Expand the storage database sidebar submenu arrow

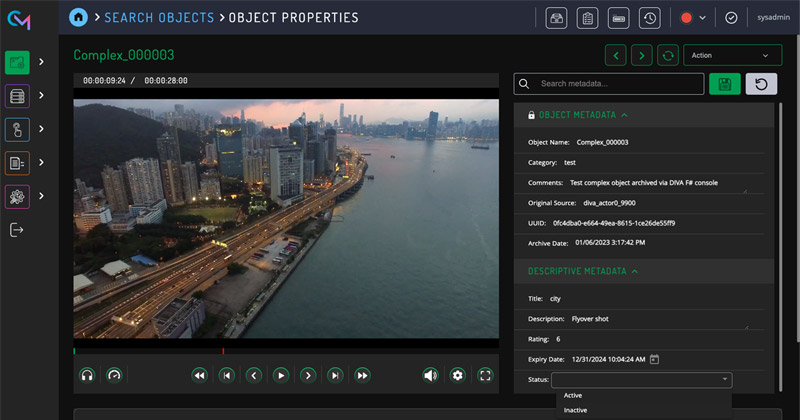click(41, 95)
